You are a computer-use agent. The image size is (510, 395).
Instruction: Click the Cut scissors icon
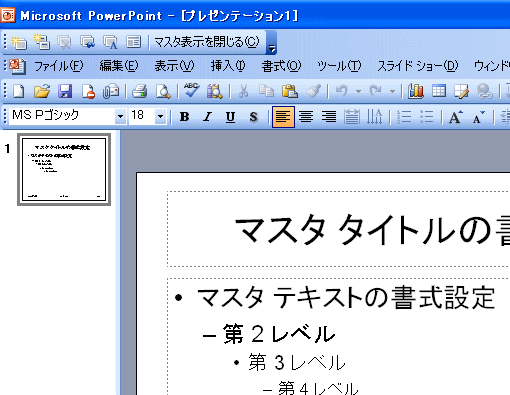pos(243,91)
